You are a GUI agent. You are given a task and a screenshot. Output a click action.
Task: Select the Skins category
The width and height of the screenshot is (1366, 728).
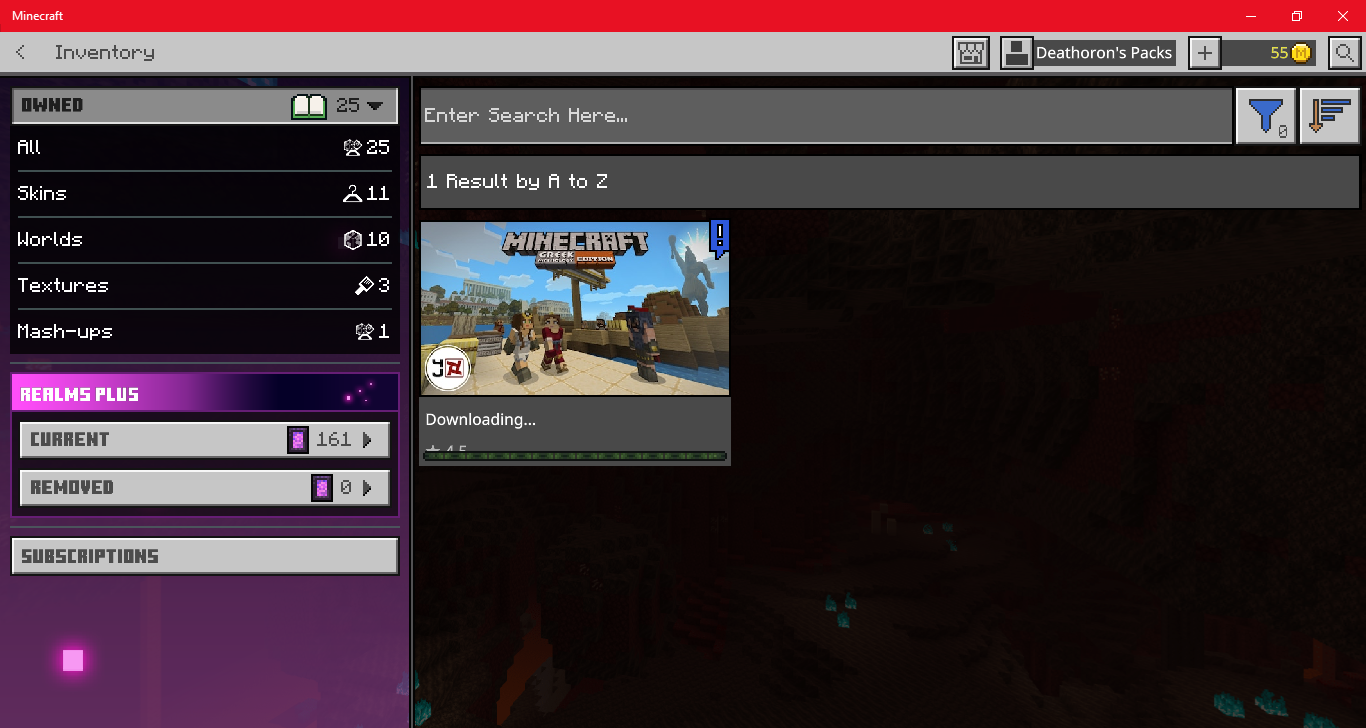(204, 193)
